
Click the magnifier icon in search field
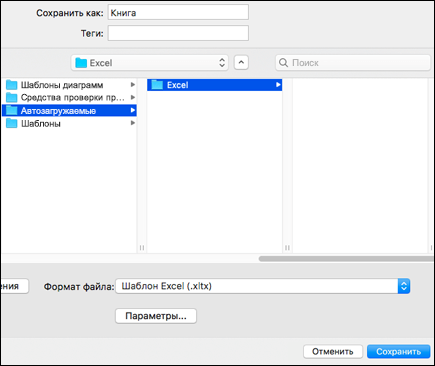283,63
